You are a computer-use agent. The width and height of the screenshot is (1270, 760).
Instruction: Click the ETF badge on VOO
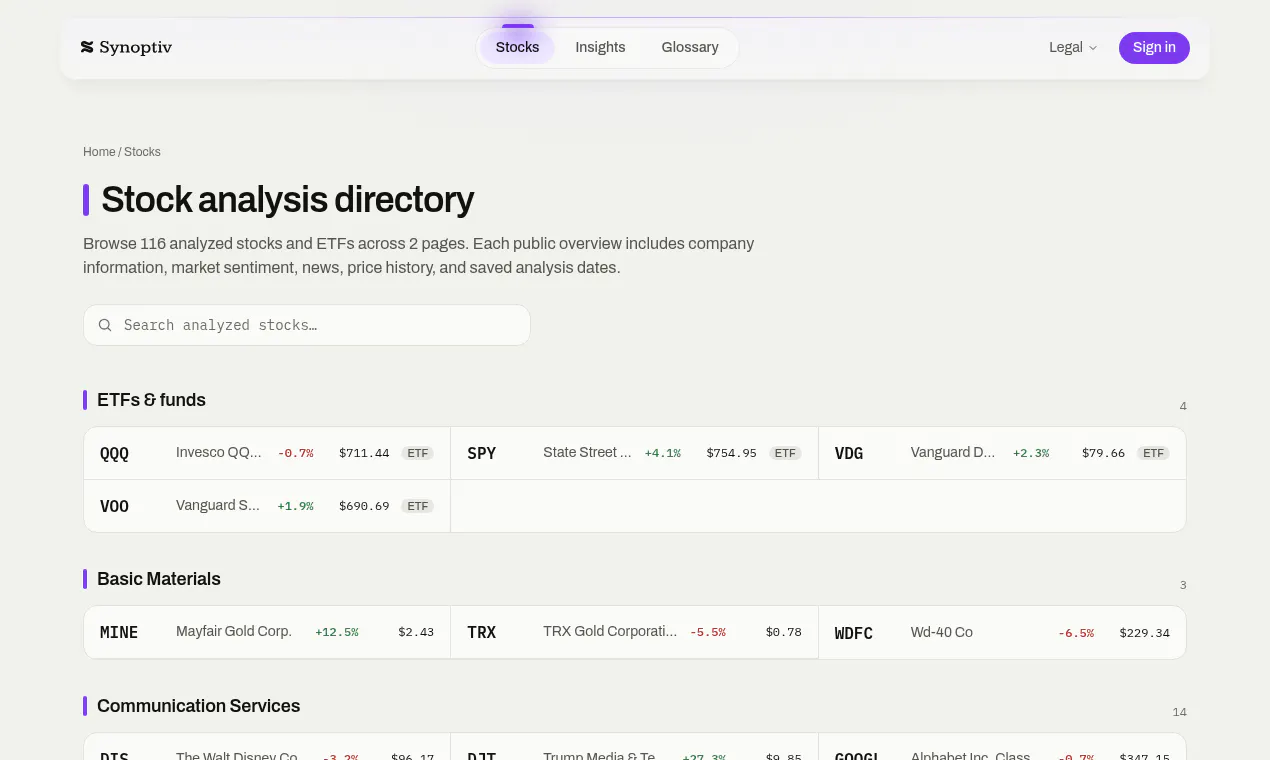[x=417, y=506]
